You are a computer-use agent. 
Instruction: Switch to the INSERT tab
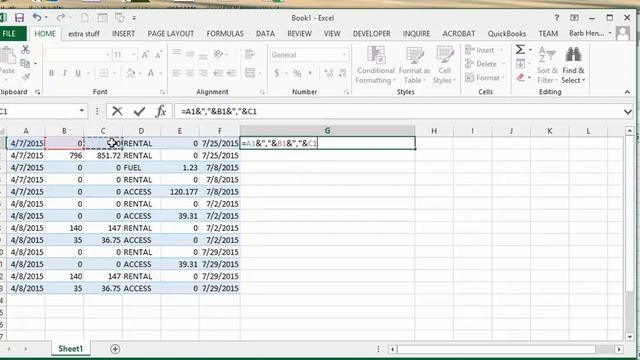pos(123,33)
